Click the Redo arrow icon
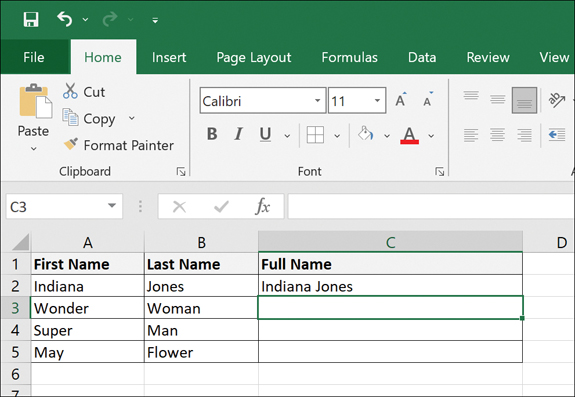The image size is (575, 397). [x=110, y=19]
